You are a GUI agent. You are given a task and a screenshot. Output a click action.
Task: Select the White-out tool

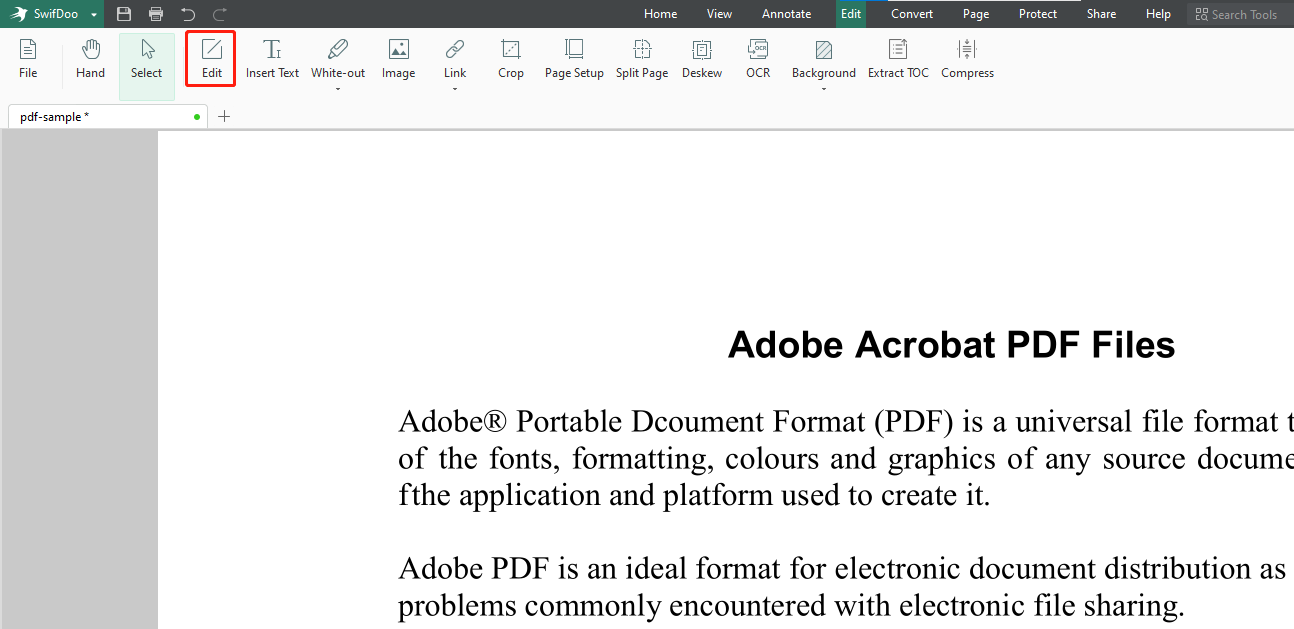(x=338, y=59)
